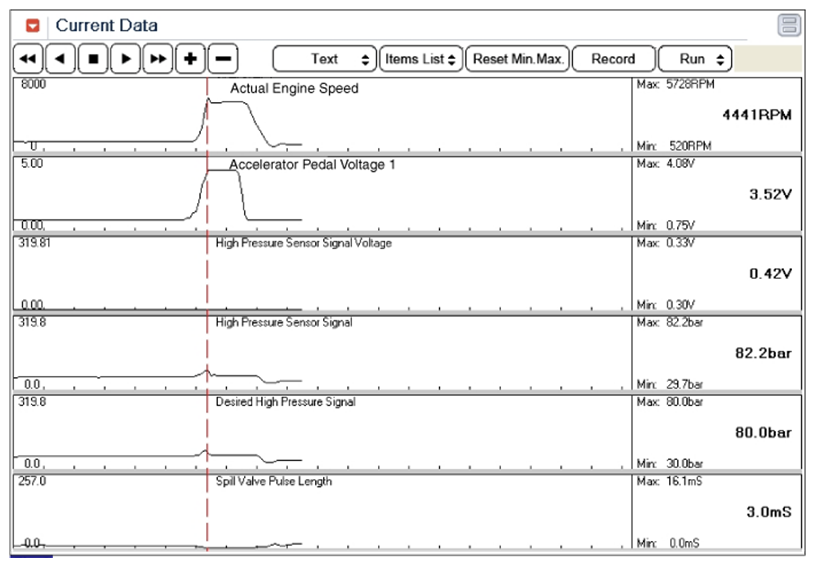Screen dimensions: 815x567
Task: Open the red Current Data menu arrow
Action: click(x=33, y=26)
